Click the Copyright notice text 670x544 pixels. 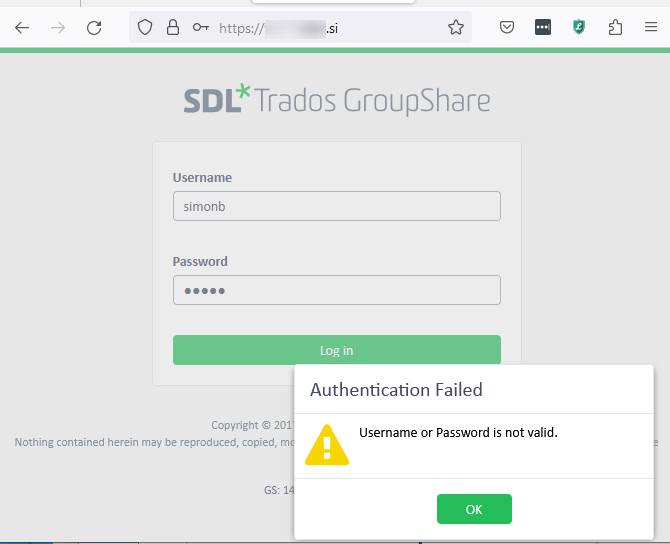point(253,425)
